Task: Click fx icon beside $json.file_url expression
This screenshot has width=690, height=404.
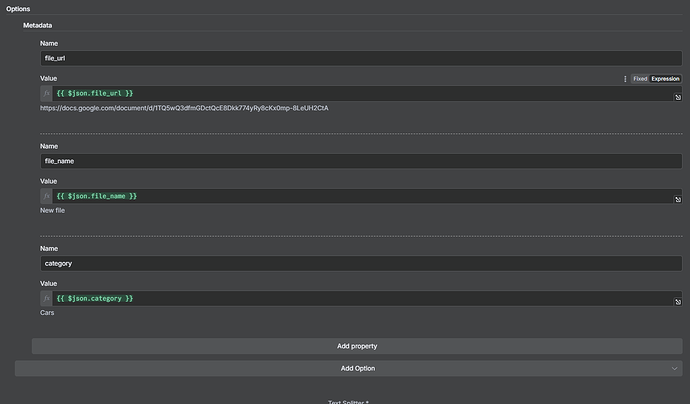Action: click(x=46, y=93)
